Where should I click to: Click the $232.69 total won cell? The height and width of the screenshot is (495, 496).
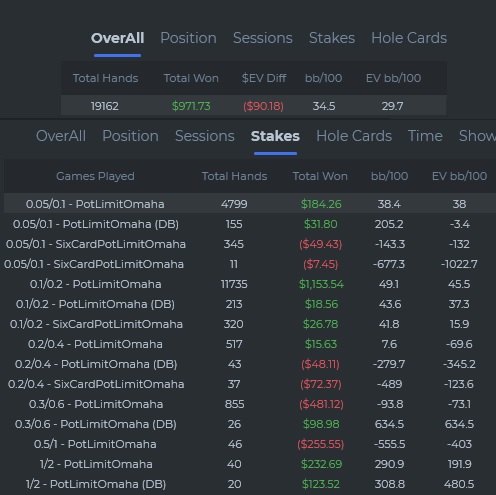[321, 464]
